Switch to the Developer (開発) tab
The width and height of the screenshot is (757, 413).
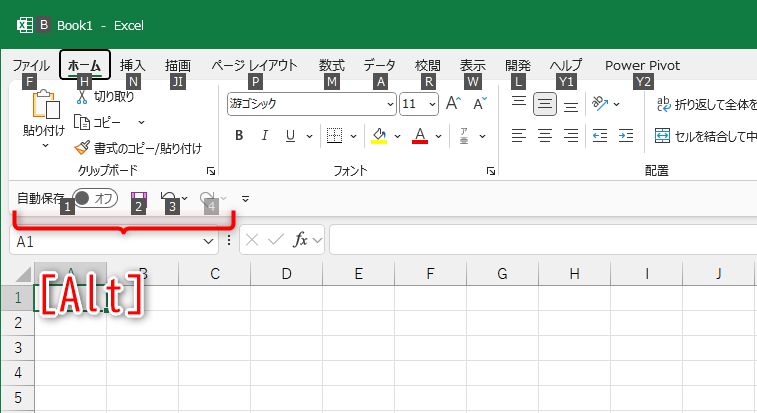[x=518, y=65]
